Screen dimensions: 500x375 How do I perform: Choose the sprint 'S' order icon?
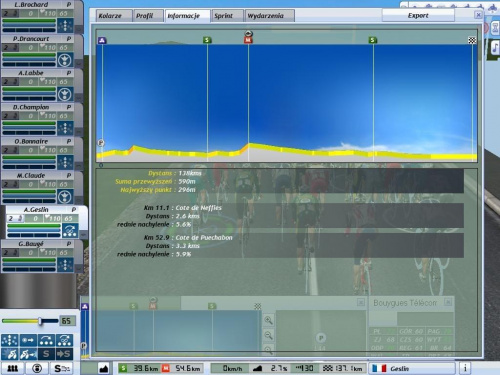46,354
